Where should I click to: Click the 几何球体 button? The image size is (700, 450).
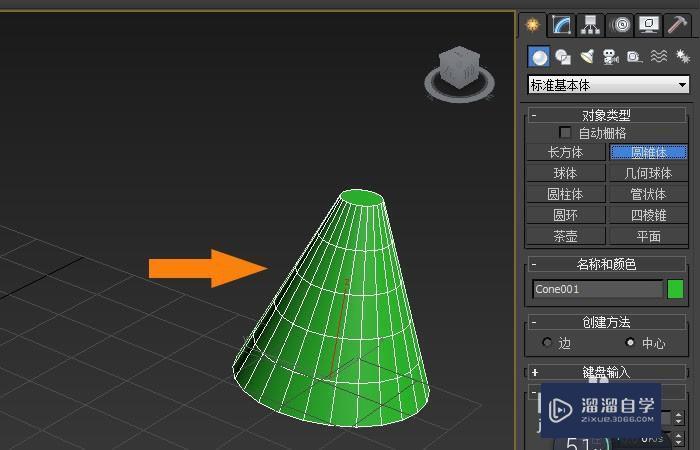pyautogui.click(x=649, y=173)
